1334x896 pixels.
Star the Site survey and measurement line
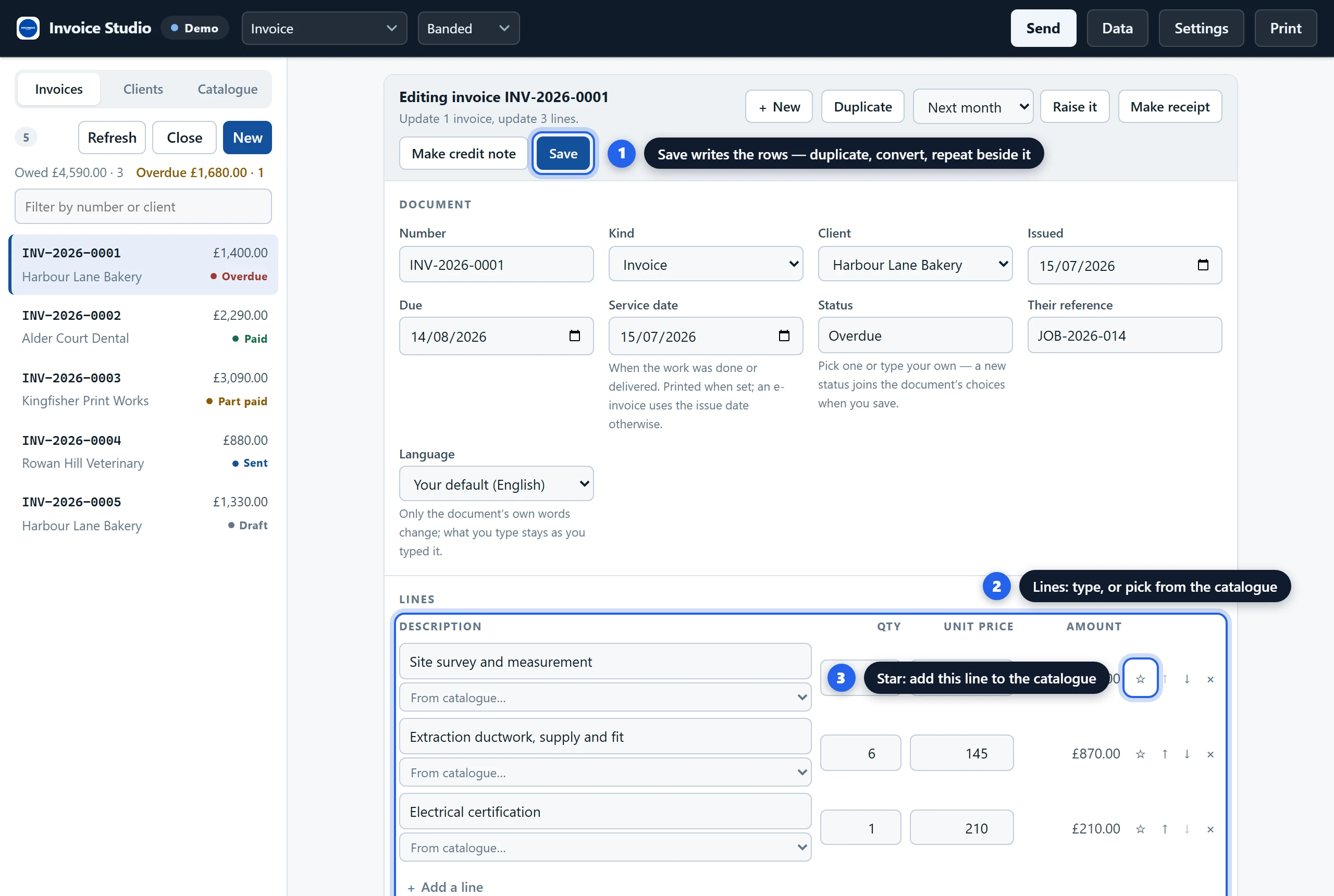click(x=1140, y=678)
